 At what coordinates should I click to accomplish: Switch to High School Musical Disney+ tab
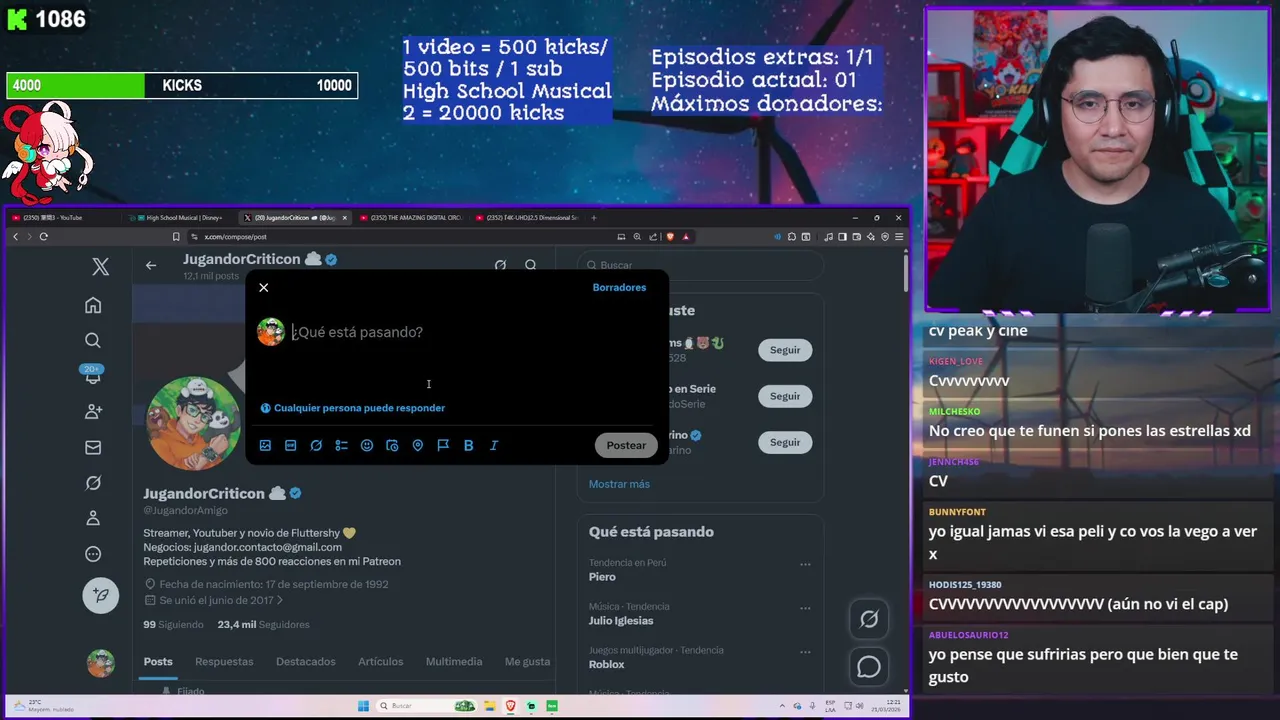180,217
